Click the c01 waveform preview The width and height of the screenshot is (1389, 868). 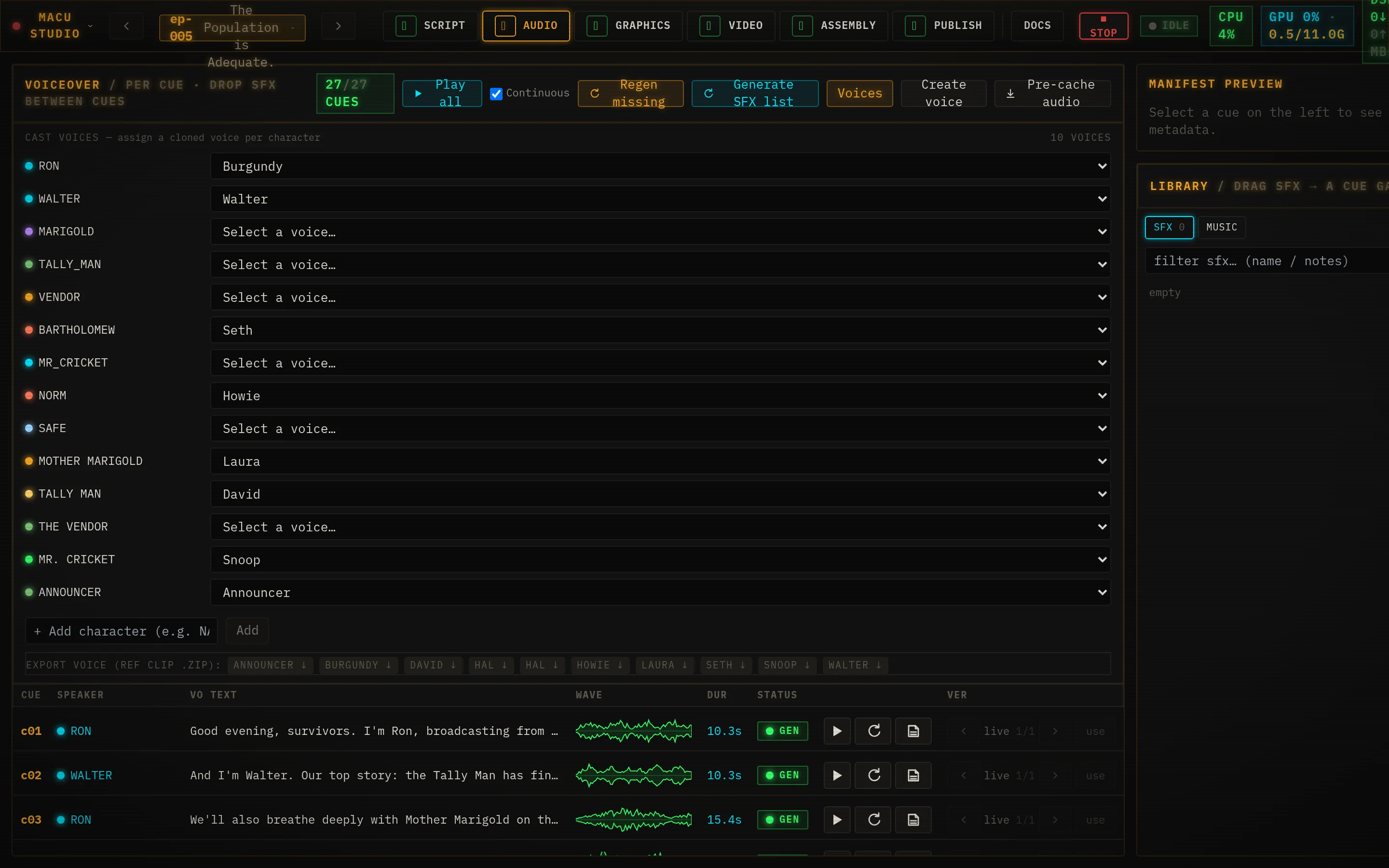pyautogui.click(x=633, y=731)
